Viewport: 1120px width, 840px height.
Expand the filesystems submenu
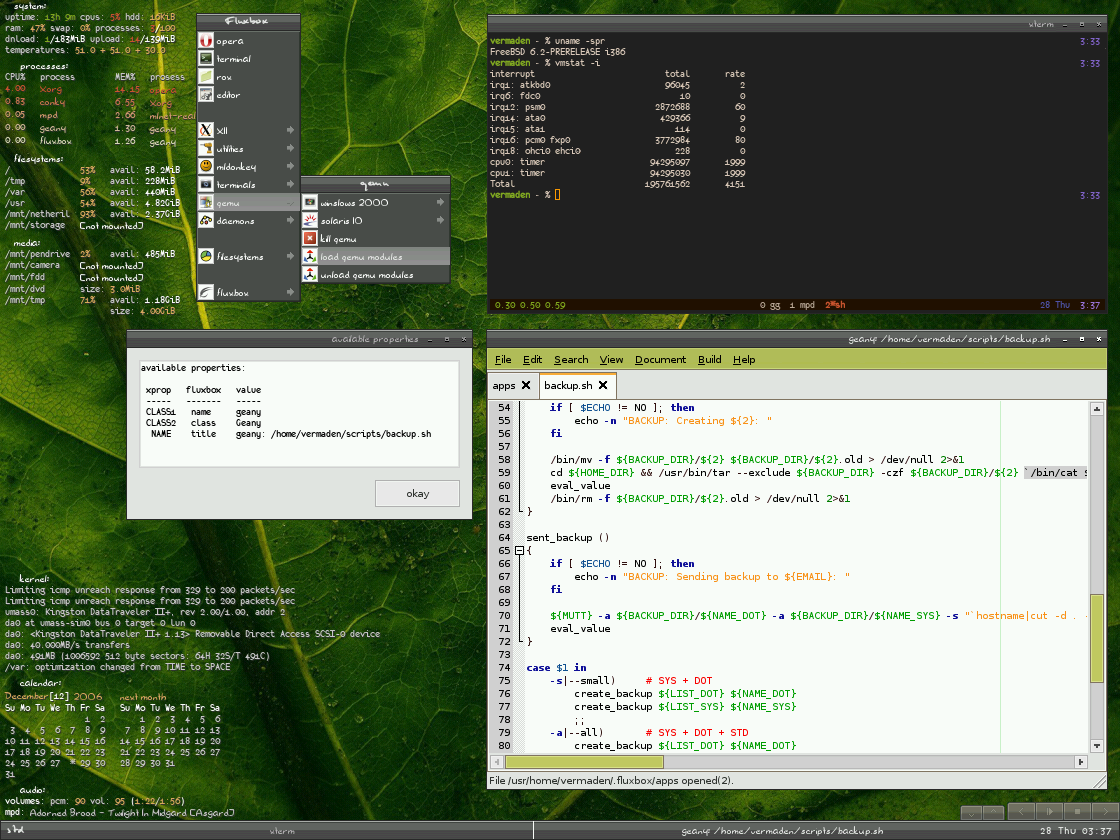tap(290, 256)
